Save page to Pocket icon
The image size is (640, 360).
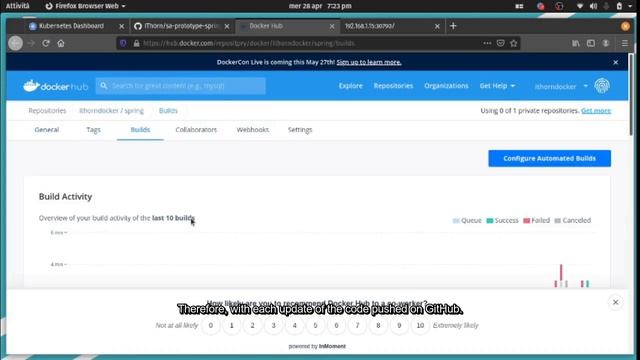[x=500, y=43]
